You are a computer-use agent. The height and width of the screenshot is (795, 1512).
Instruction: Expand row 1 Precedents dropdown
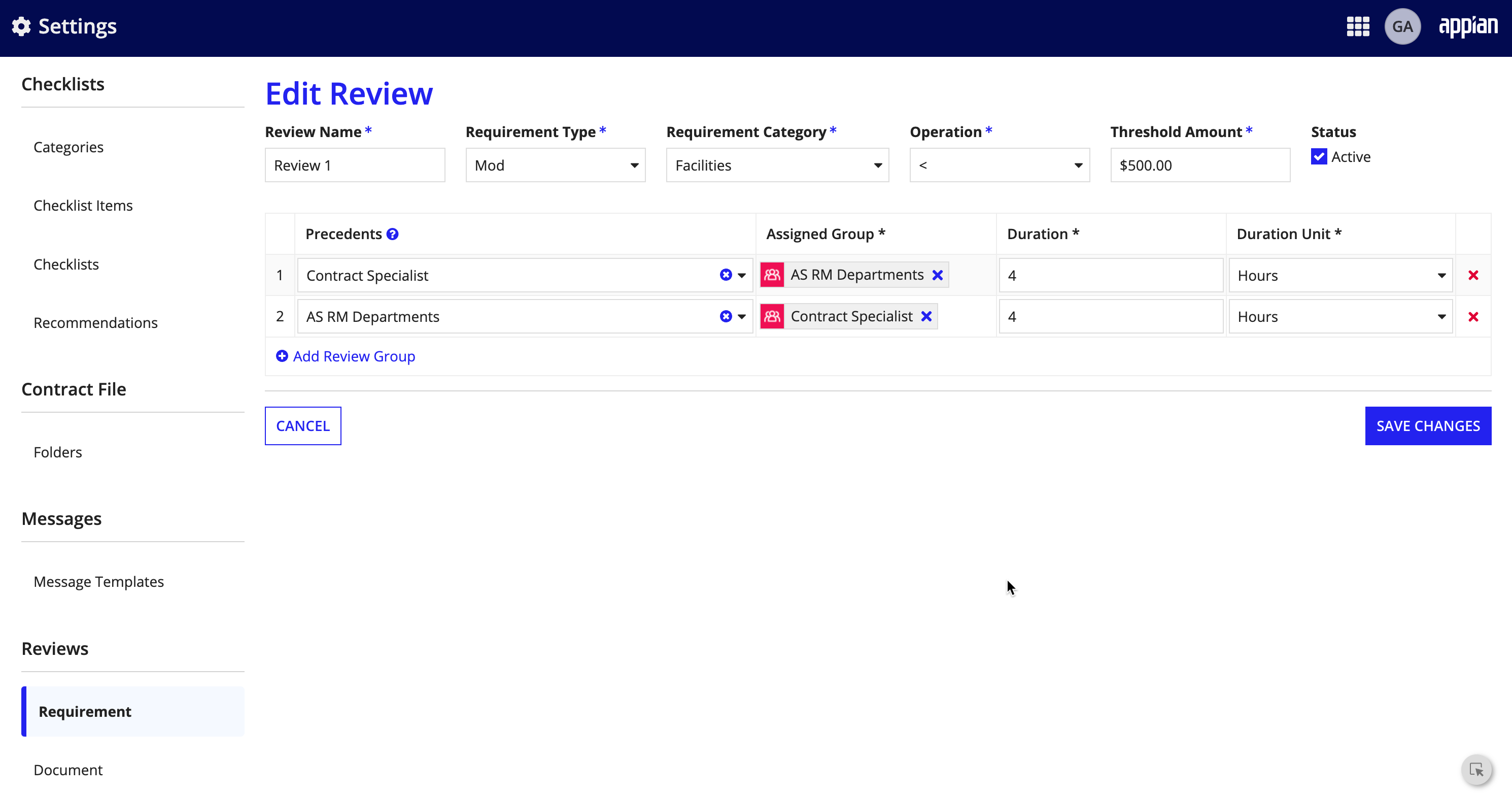(x=742, y=275)
